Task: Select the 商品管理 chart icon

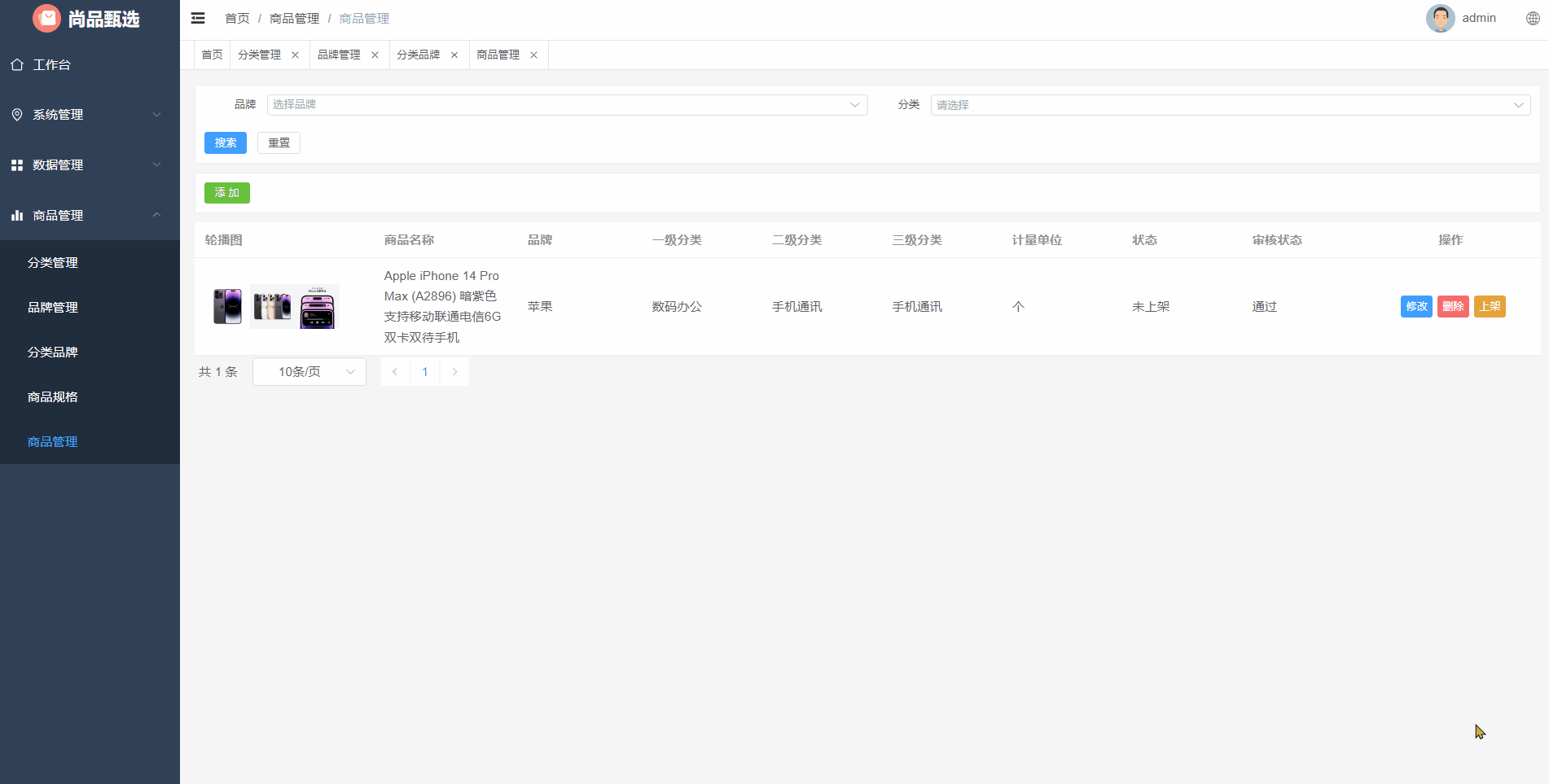Action: [17, 215]
